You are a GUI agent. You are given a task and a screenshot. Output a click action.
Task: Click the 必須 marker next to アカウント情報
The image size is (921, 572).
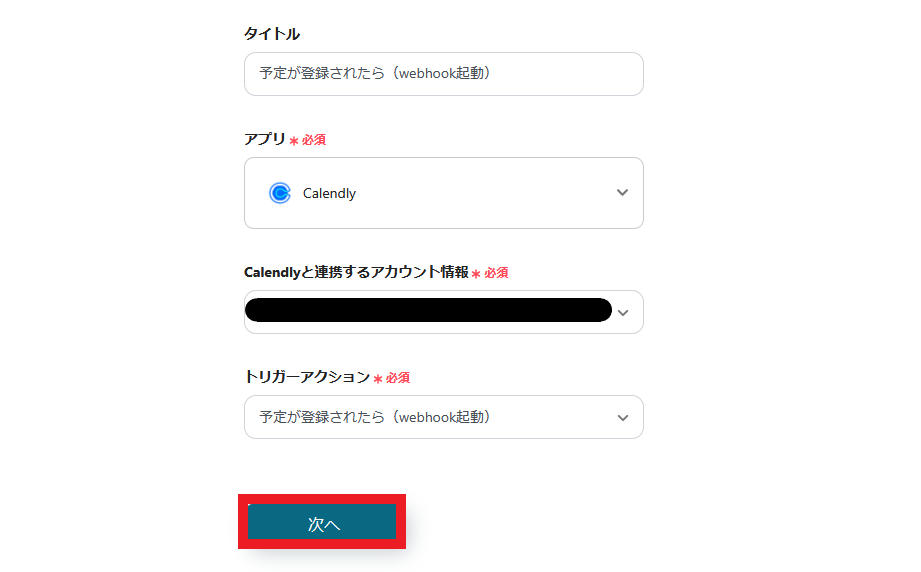tap(497, 273)
